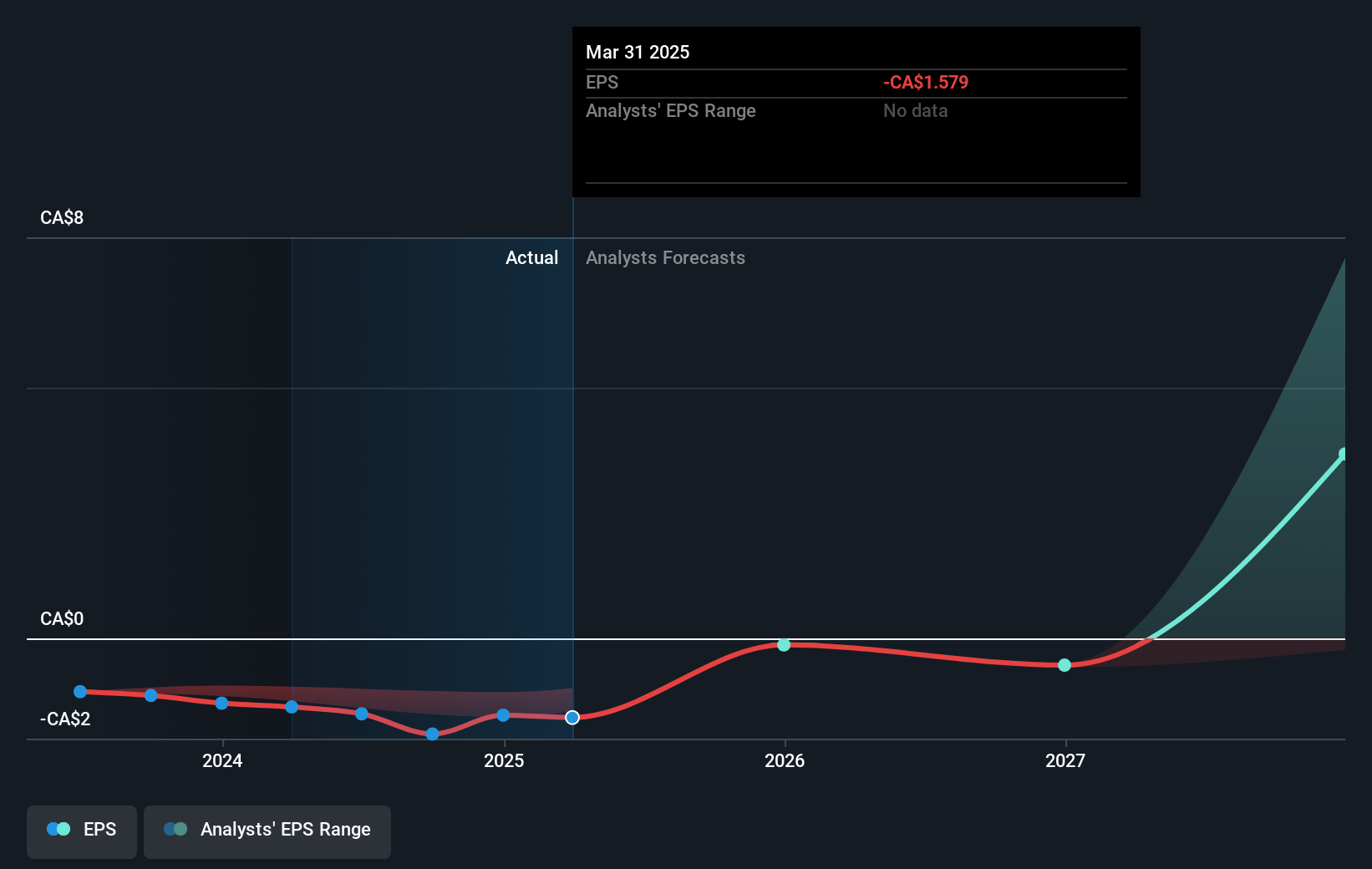This screenshot has width=1372, height=869.
Task: Click the EPS data point above the 2025 label
Action: coord(503,715)
